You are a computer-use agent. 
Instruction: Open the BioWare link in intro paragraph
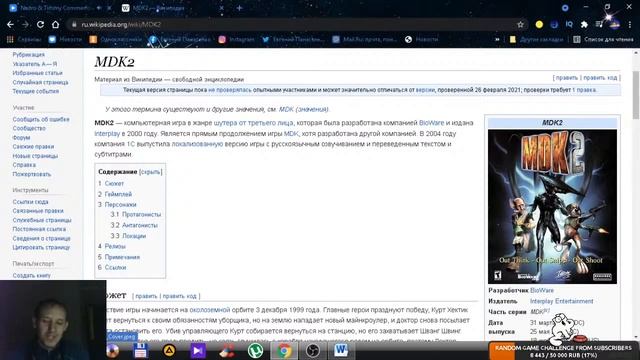click(431, 123)
